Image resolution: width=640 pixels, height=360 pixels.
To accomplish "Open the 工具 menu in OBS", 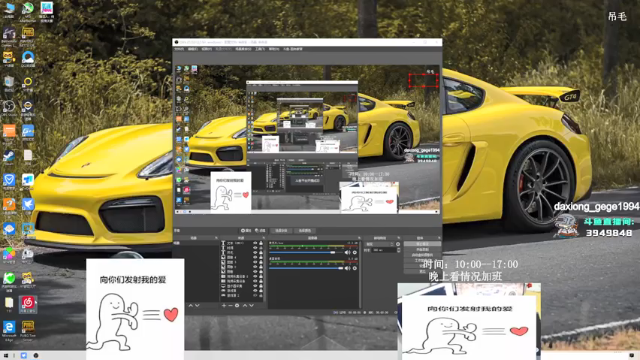I will [x=260, y=49].
